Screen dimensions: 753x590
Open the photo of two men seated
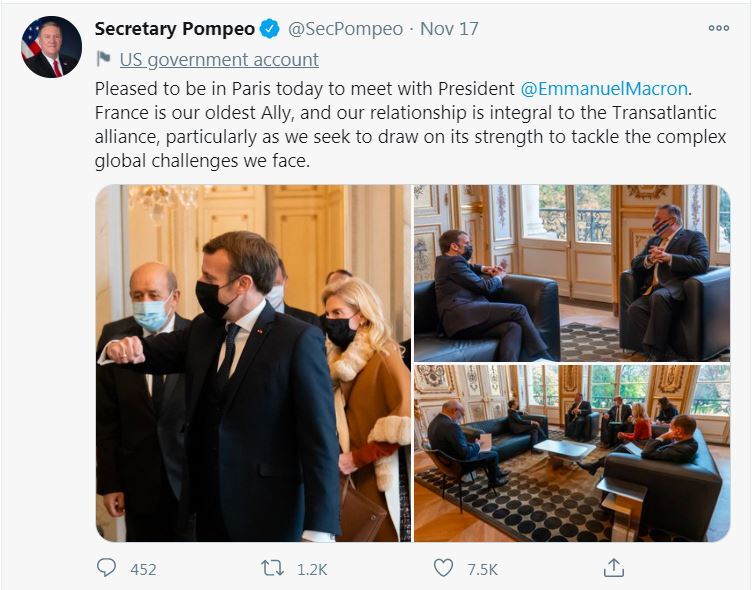[572, 272]
